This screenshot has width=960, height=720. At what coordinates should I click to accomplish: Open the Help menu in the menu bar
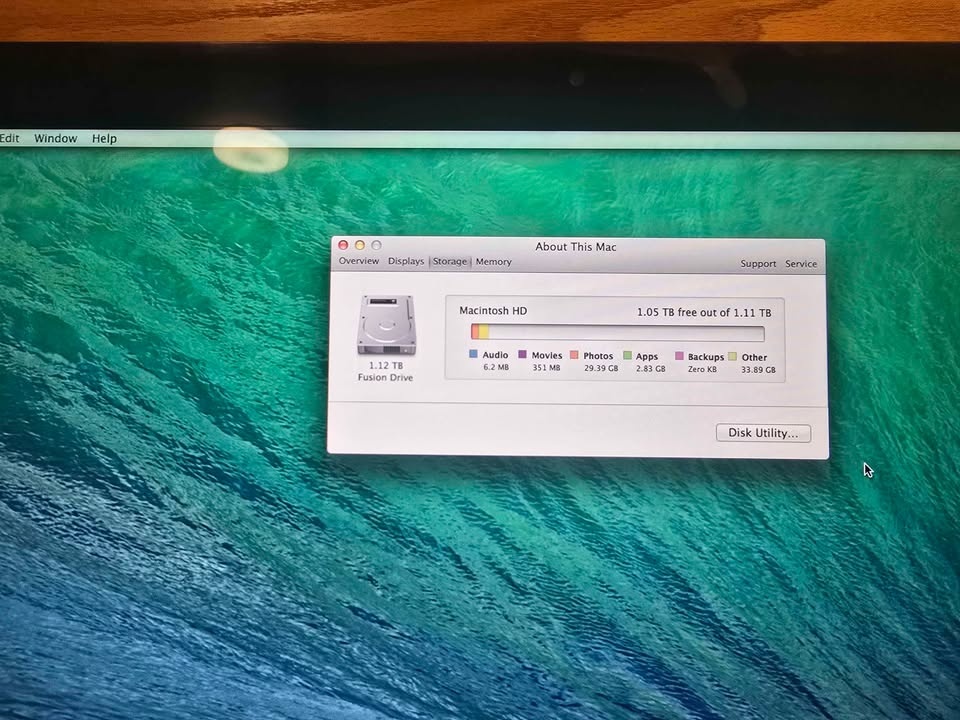tap(104, 138)
